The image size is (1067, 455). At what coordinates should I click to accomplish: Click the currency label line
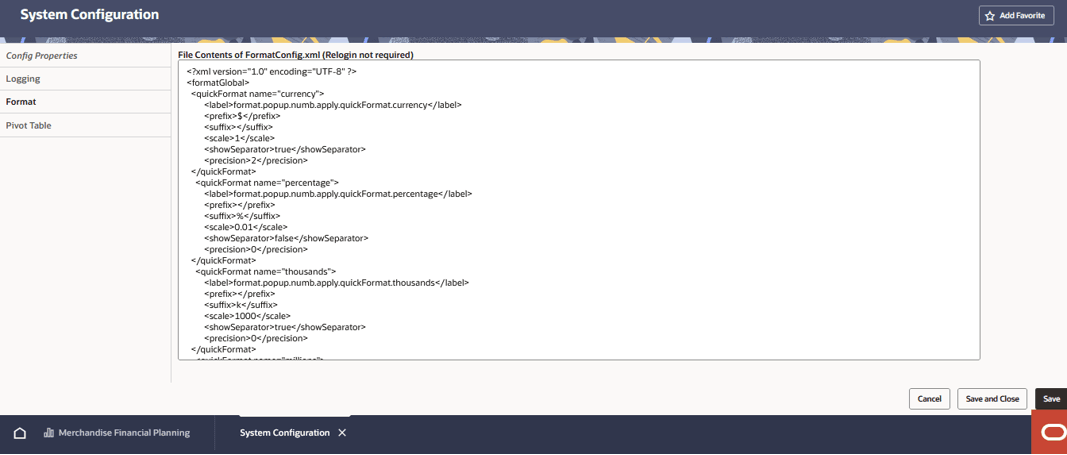(x=333, y=105)
